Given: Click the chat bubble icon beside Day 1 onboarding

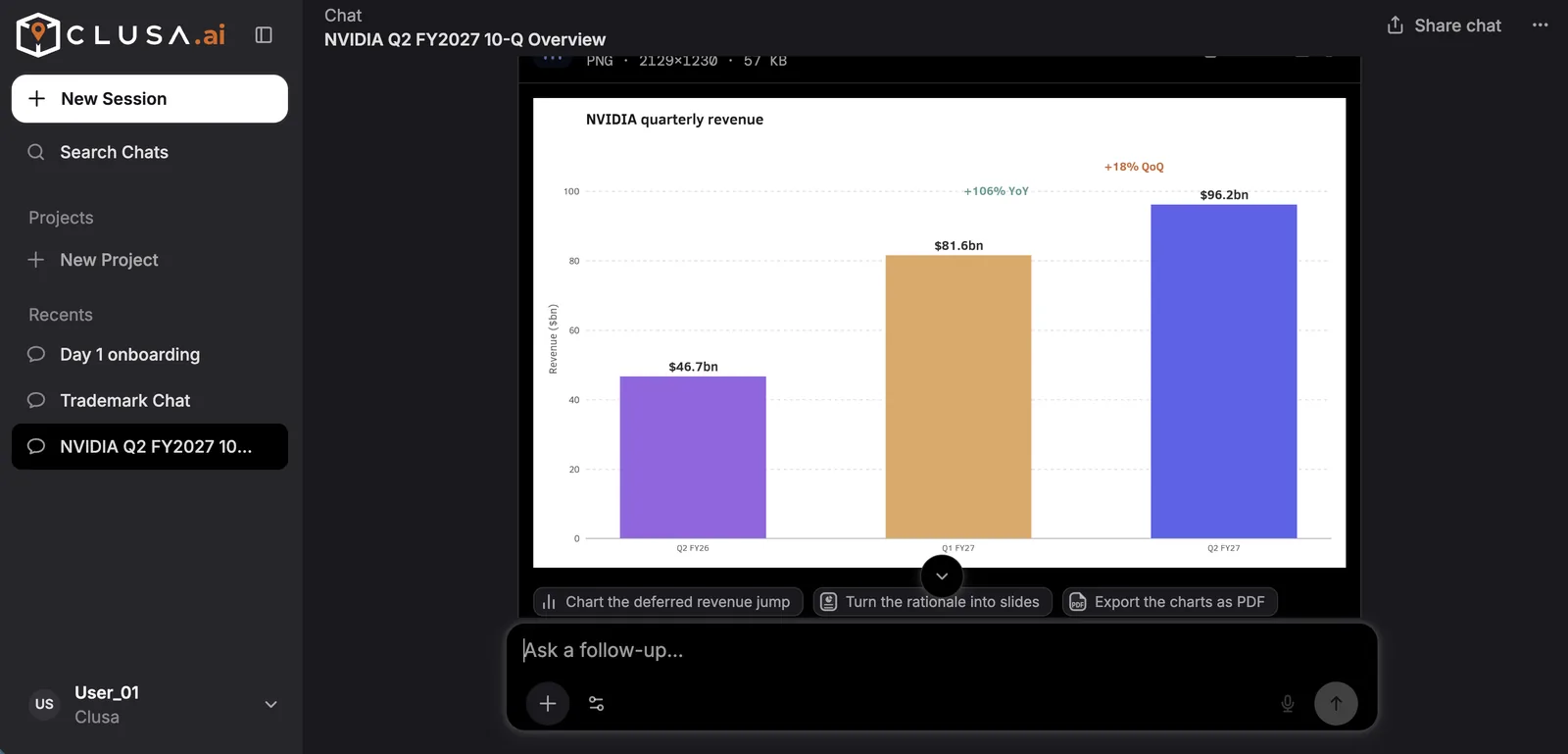Looking at the screenshot, I should tap(36, 354).
